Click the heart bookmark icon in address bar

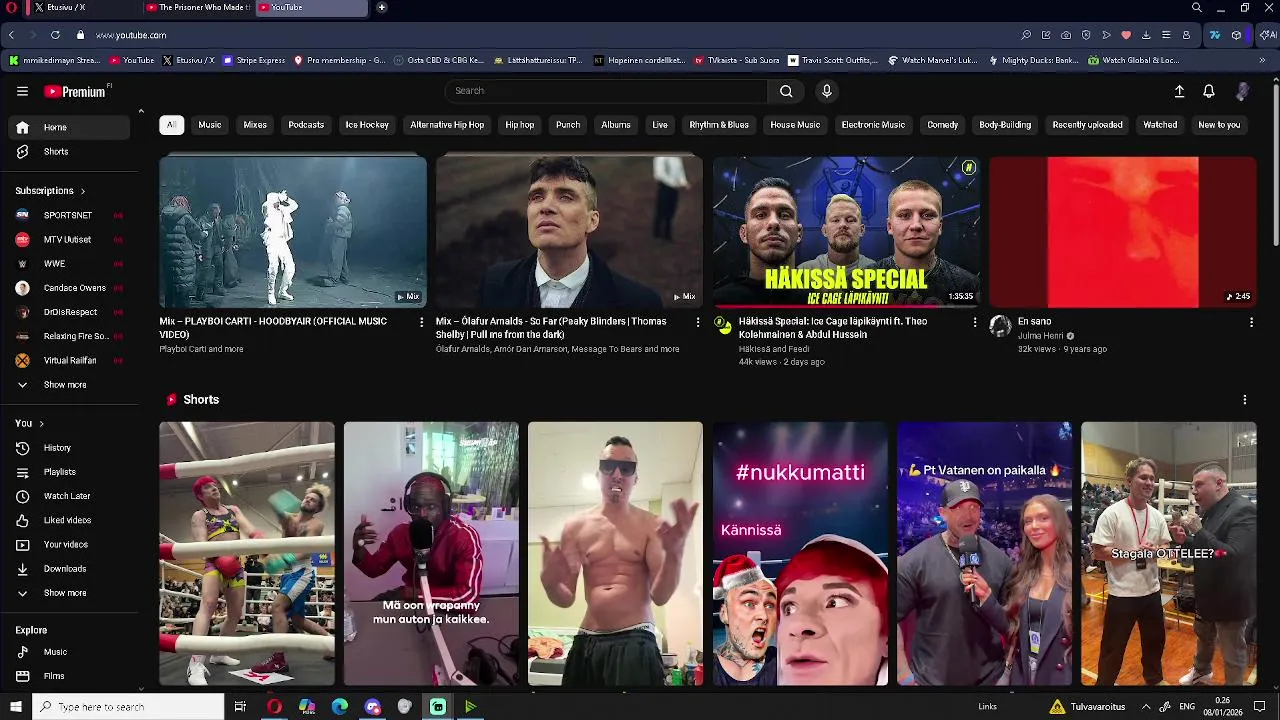click(1126, 35)
